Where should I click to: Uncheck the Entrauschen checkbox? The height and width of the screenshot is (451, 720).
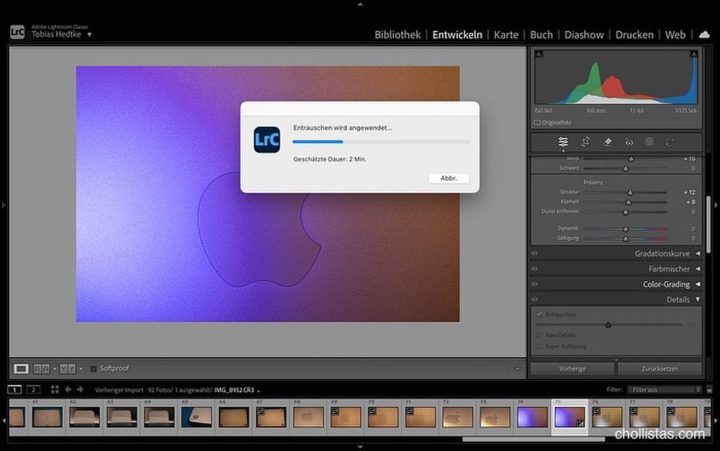539,315
